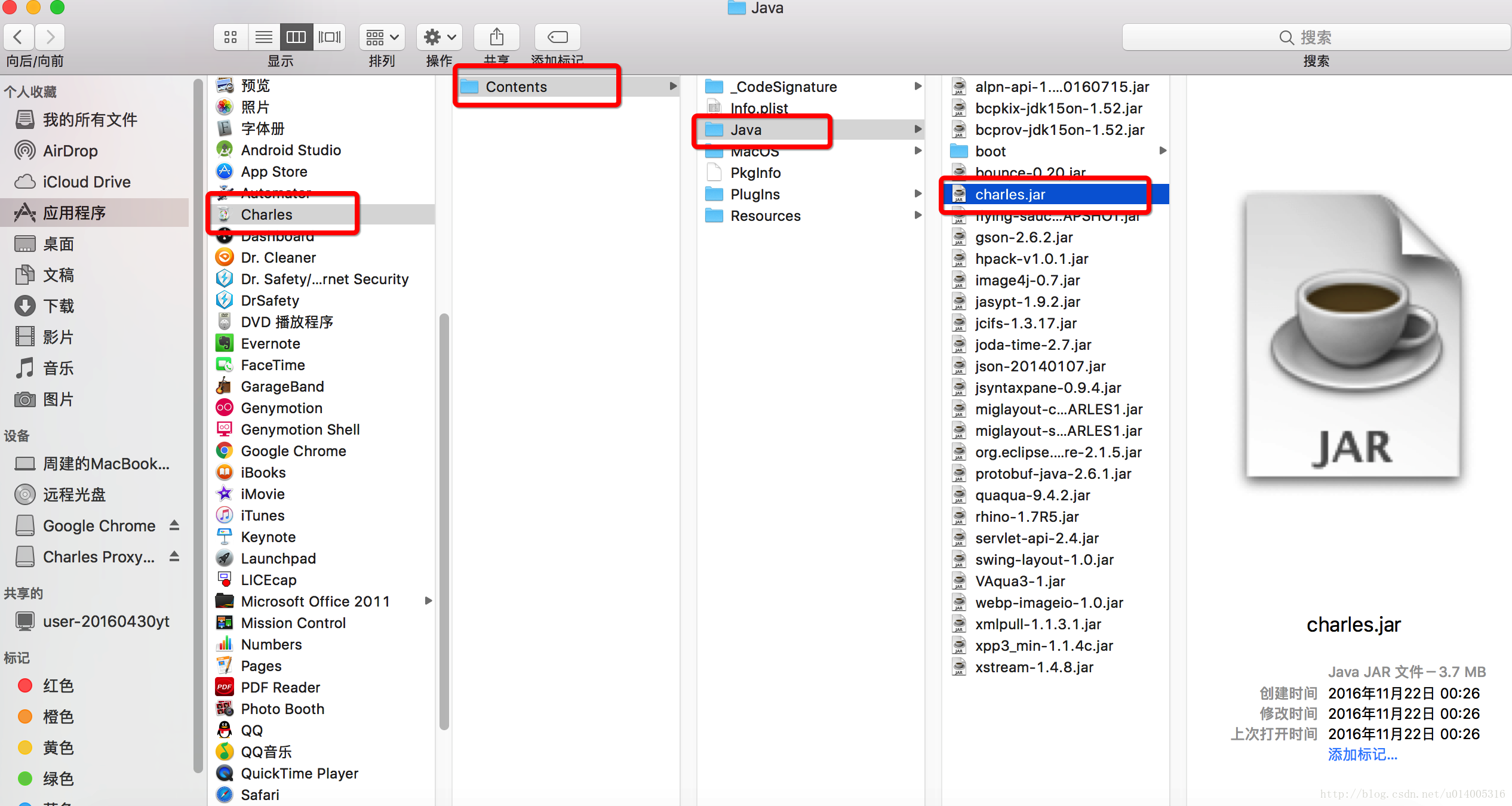
Task: Select App Store in the applications list
Action: (x=322, y=171)
